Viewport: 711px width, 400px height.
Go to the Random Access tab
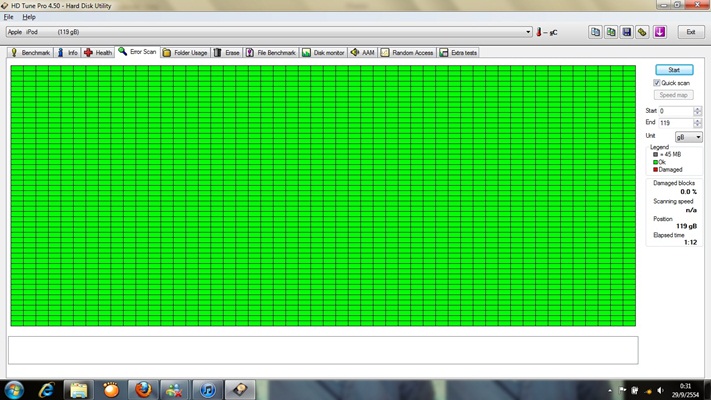[407, 52]
